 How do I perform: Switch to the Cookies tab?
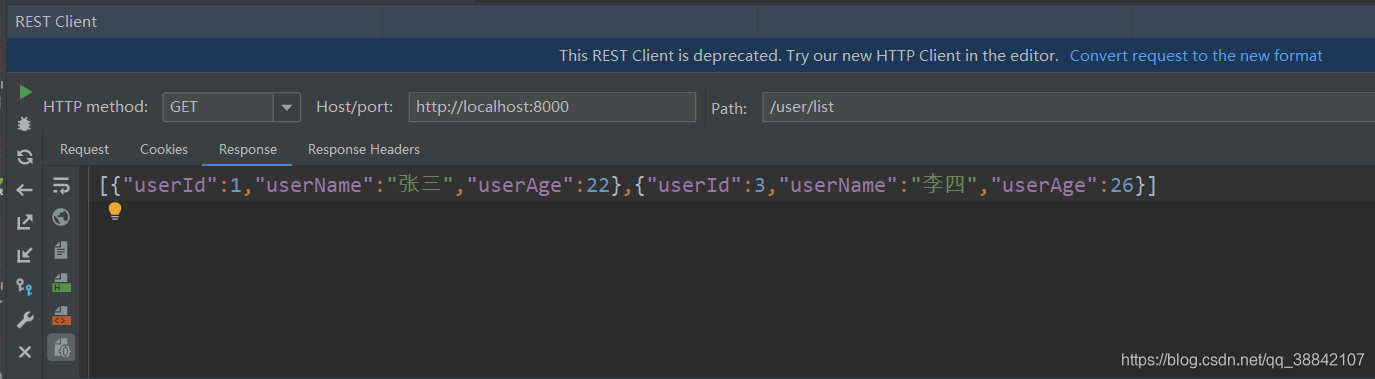click(x=164, y=149)
